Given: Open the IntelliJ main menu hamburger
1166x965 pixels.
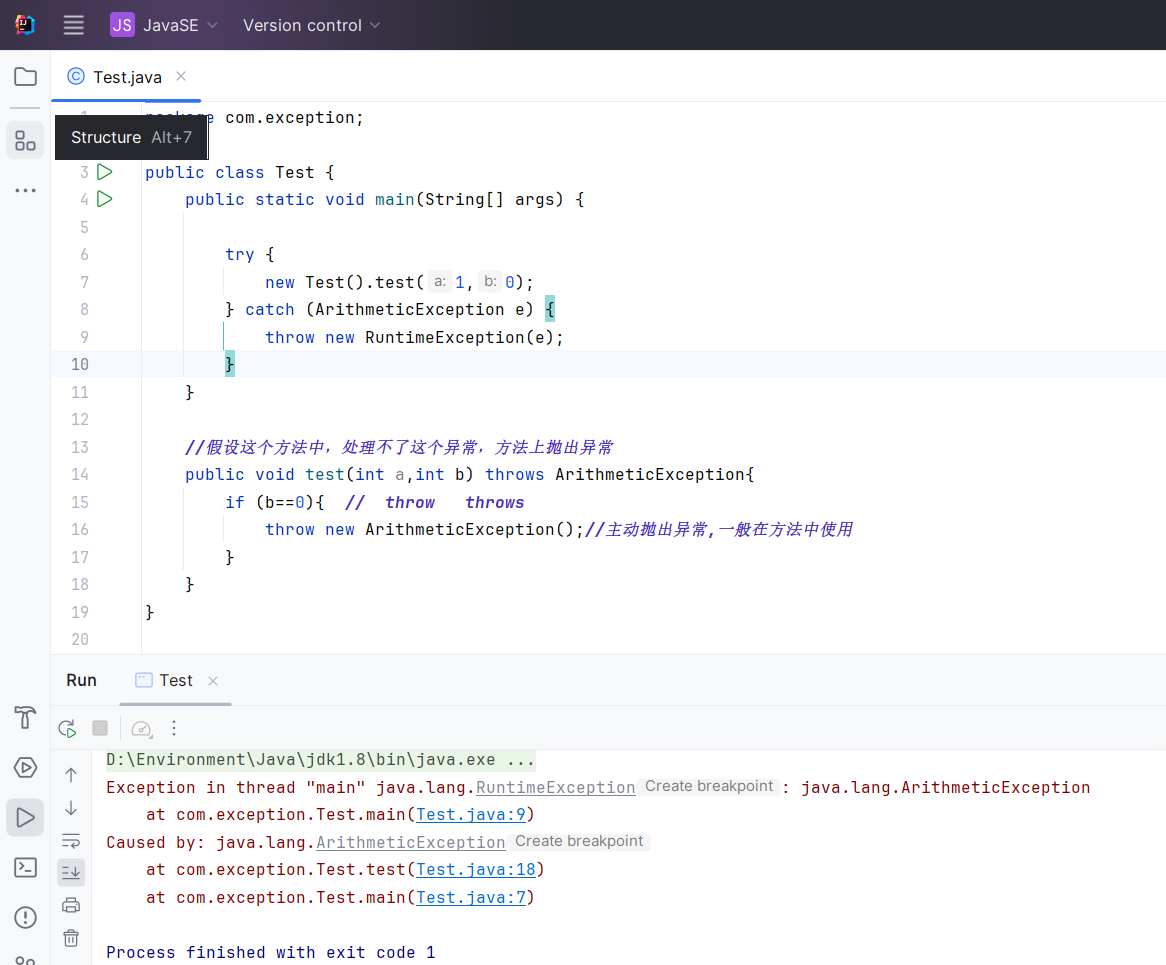Looking at the screenshot, I should [73, 25].
